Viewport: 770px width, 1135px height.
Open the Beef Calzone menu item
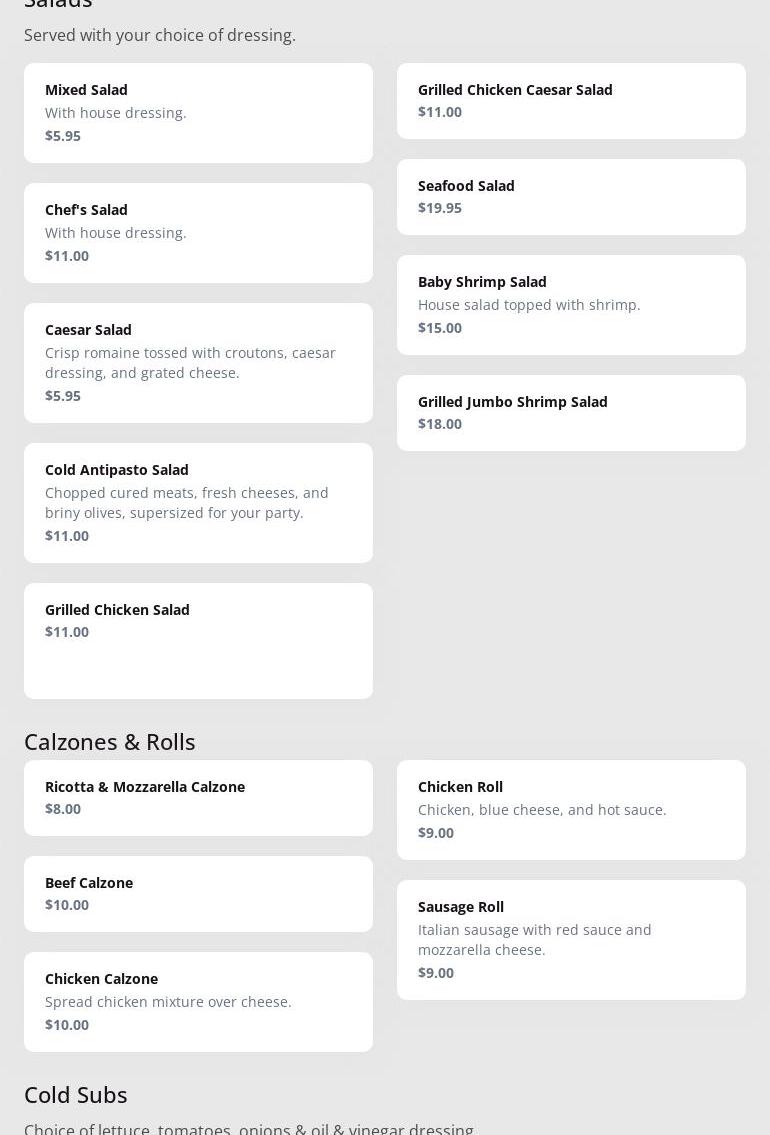[198, 893]
